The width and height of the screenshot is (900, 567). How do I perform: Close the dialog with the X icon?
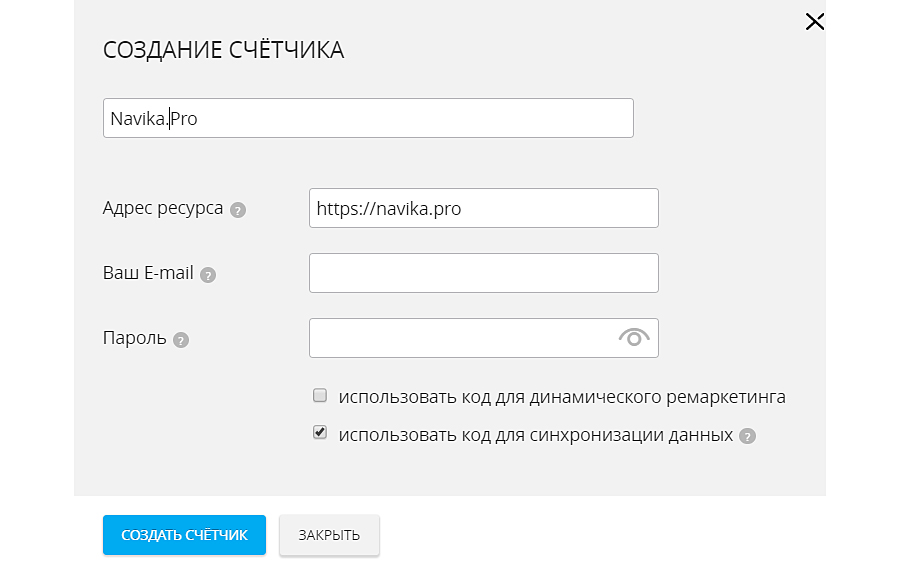815,22
